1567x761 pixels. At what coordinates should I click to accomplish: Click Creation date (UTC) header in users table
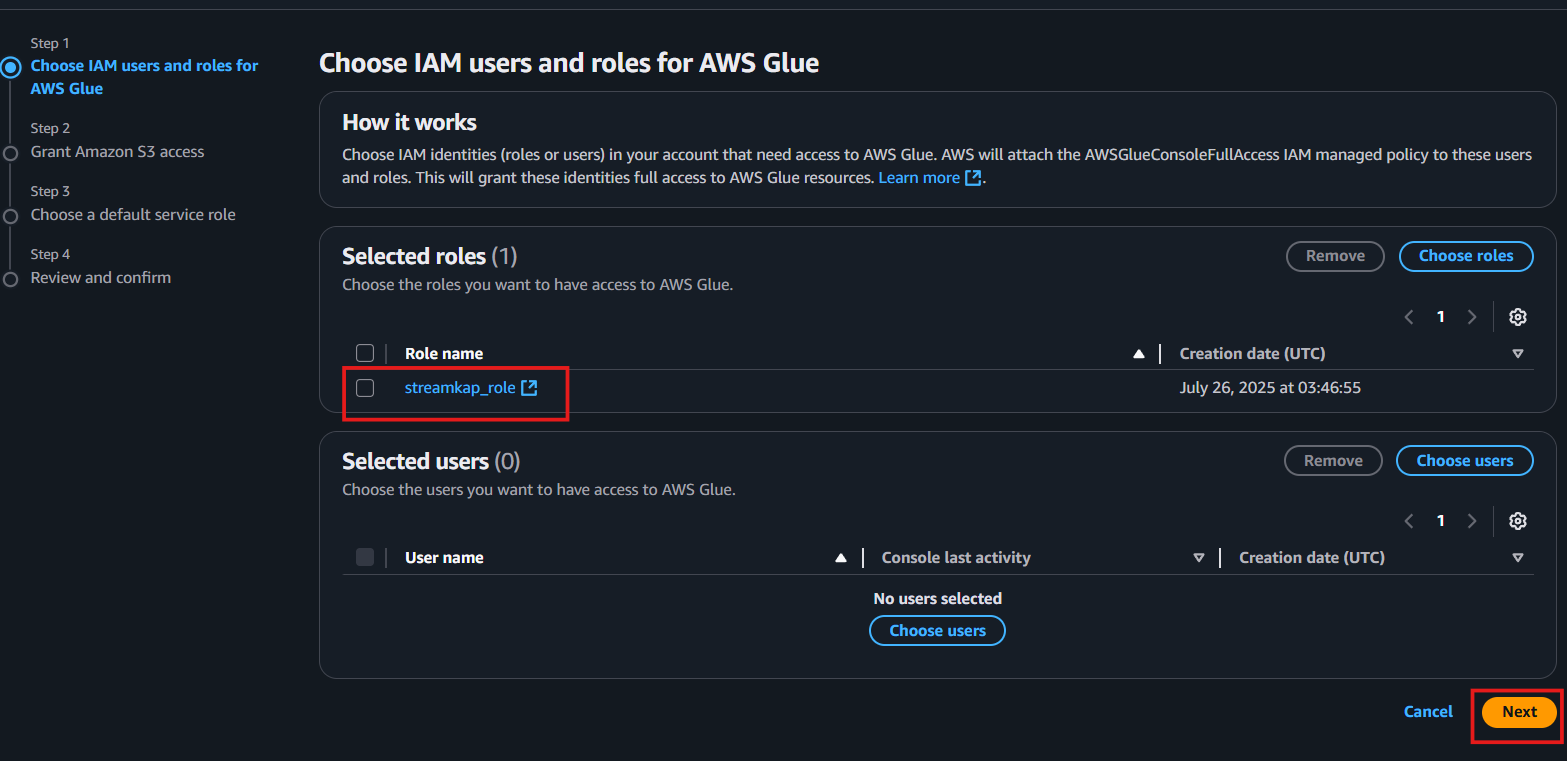click(1312, 558)
